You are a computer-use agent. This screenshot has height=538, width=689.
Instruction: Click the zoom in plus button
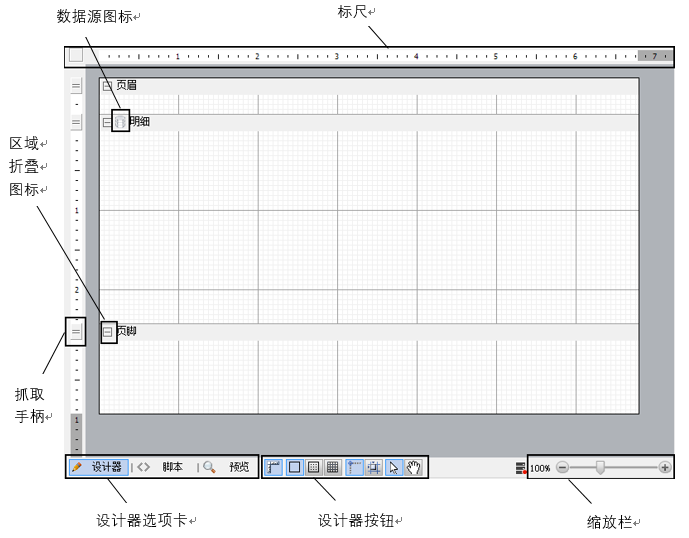click(x=665, y=467)
